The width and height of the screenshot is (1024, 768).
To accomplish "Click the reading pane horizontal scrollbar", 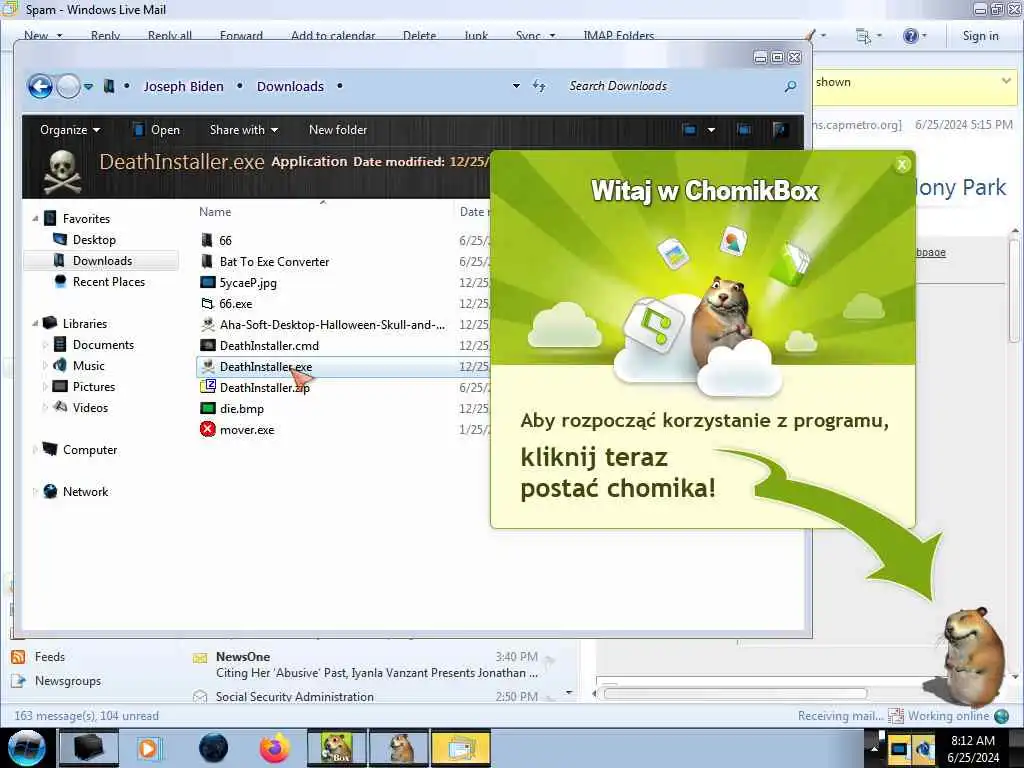I will click(x=735, y=693).
